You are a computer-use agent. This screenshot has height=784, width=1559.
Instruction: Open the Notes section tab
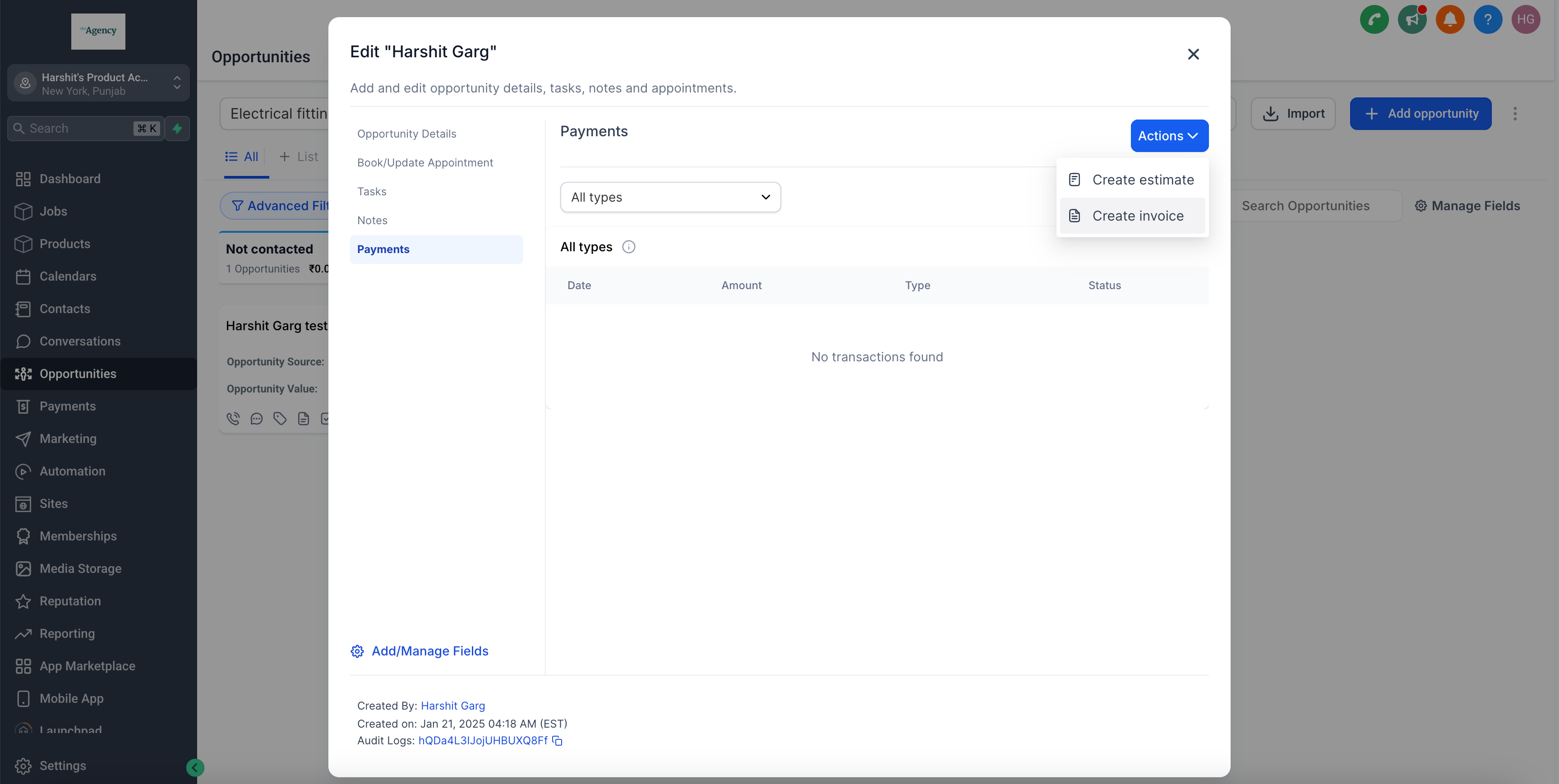372,221
